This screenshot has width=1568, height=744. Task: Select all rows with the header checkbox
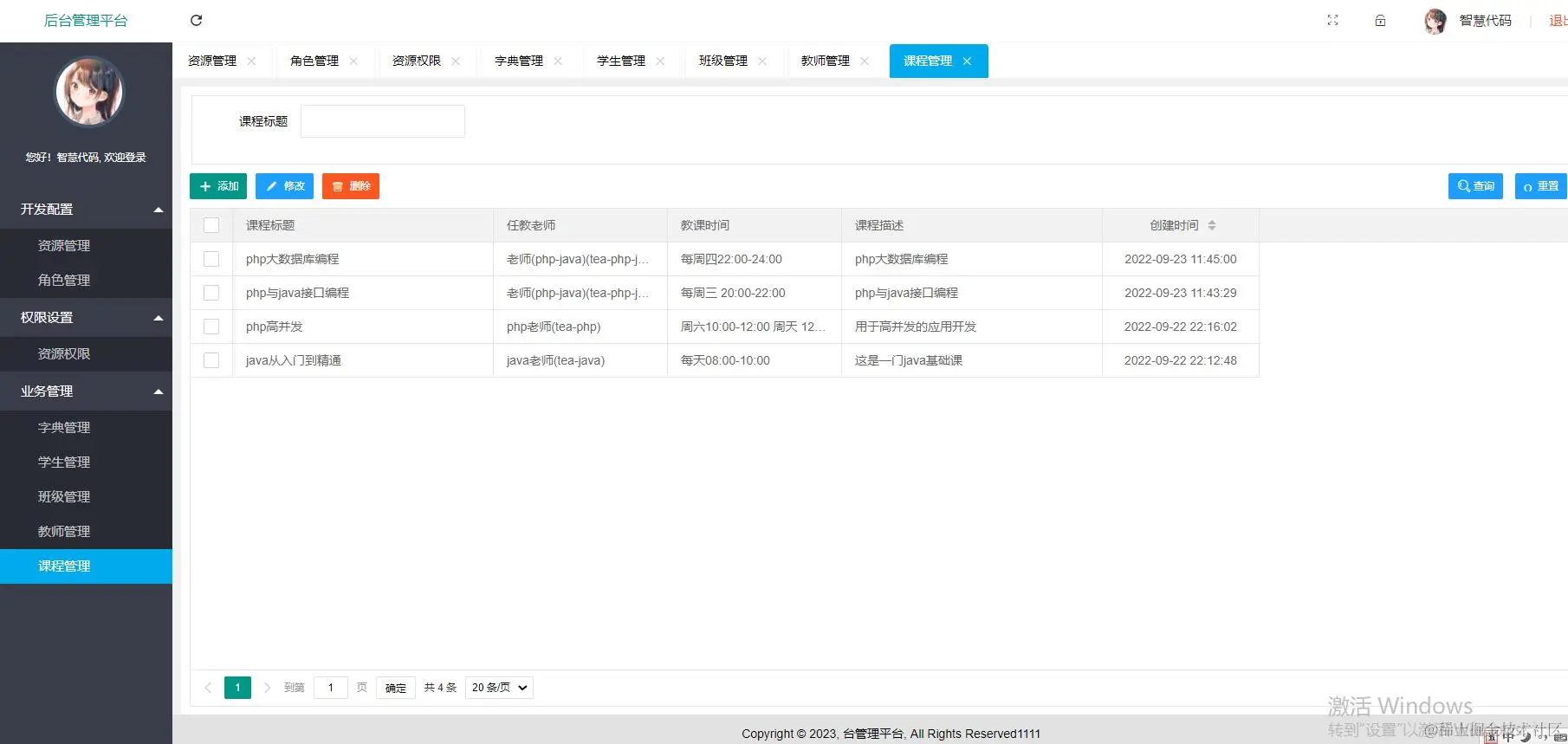211,225
